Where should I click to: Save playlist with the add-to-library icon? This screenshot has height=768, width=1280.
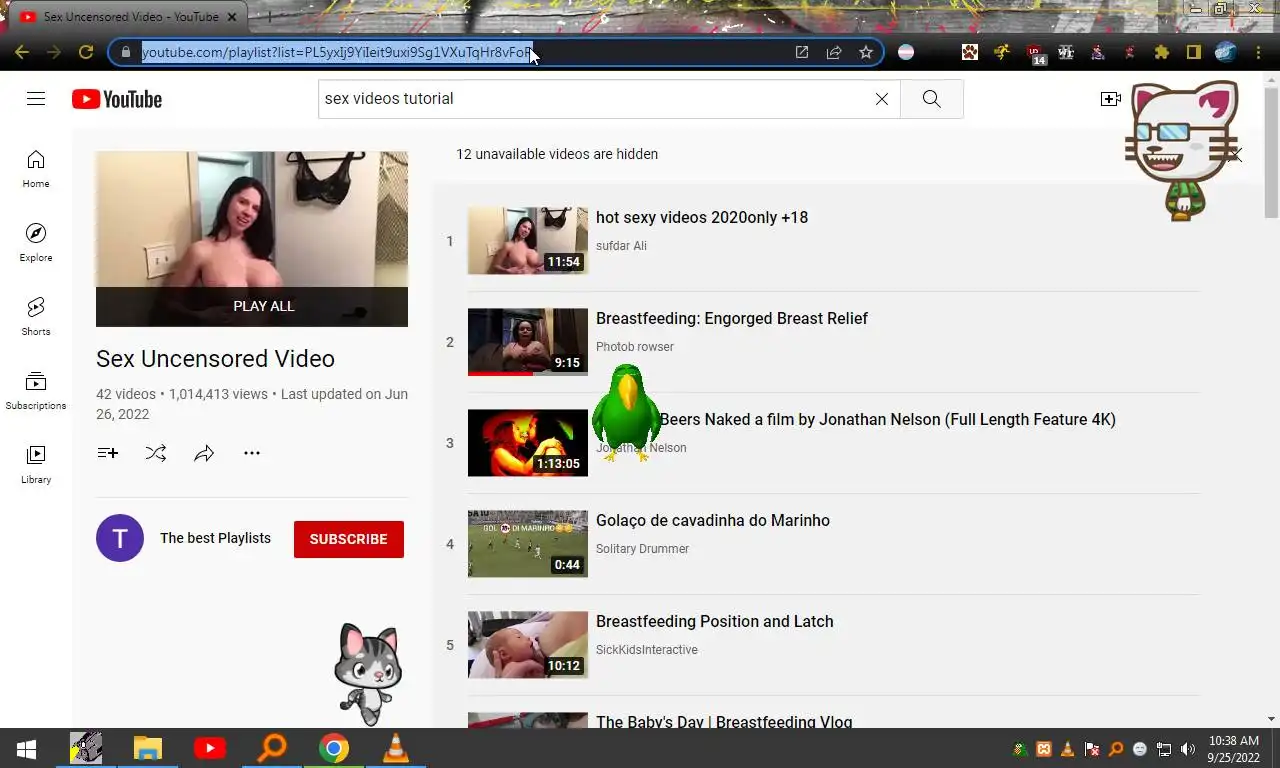107,453
